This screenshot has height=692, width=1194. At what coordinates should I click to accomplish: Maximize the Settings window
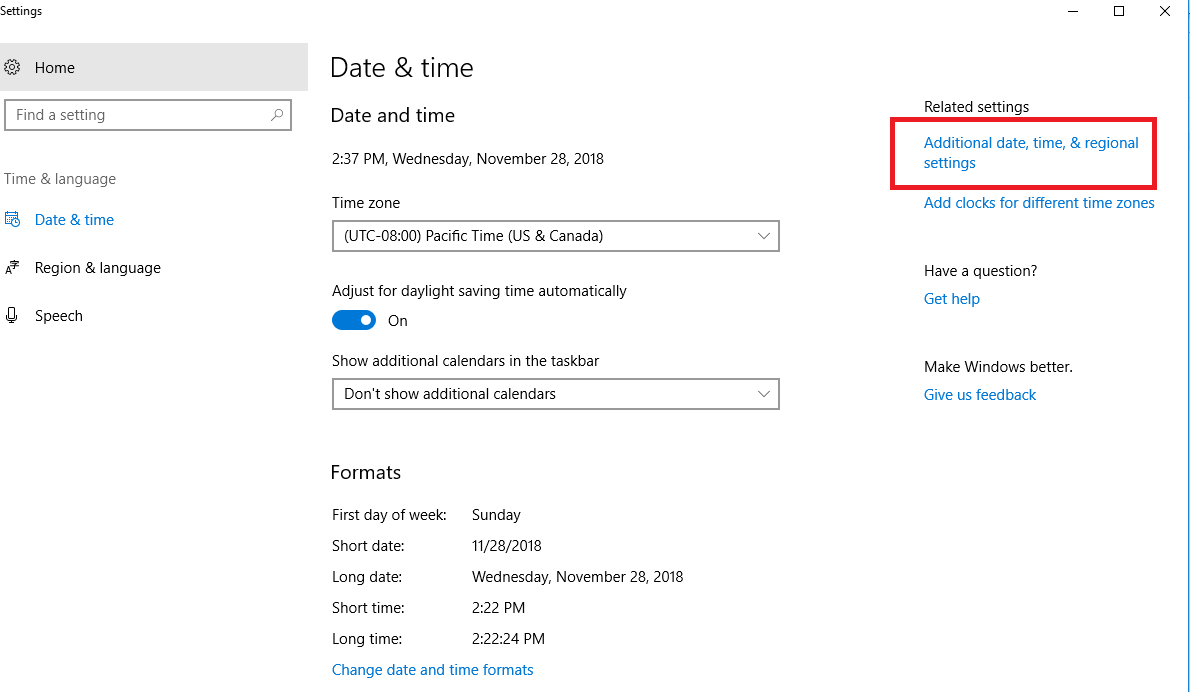(1119, 11)
